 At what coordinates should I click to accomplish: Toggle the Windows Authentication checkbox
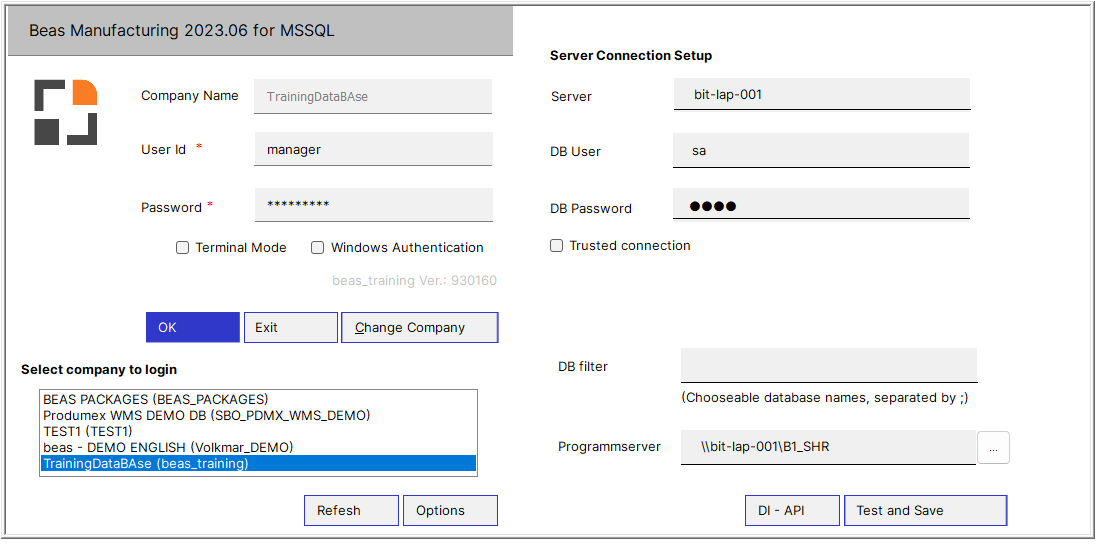pos(318,248)
